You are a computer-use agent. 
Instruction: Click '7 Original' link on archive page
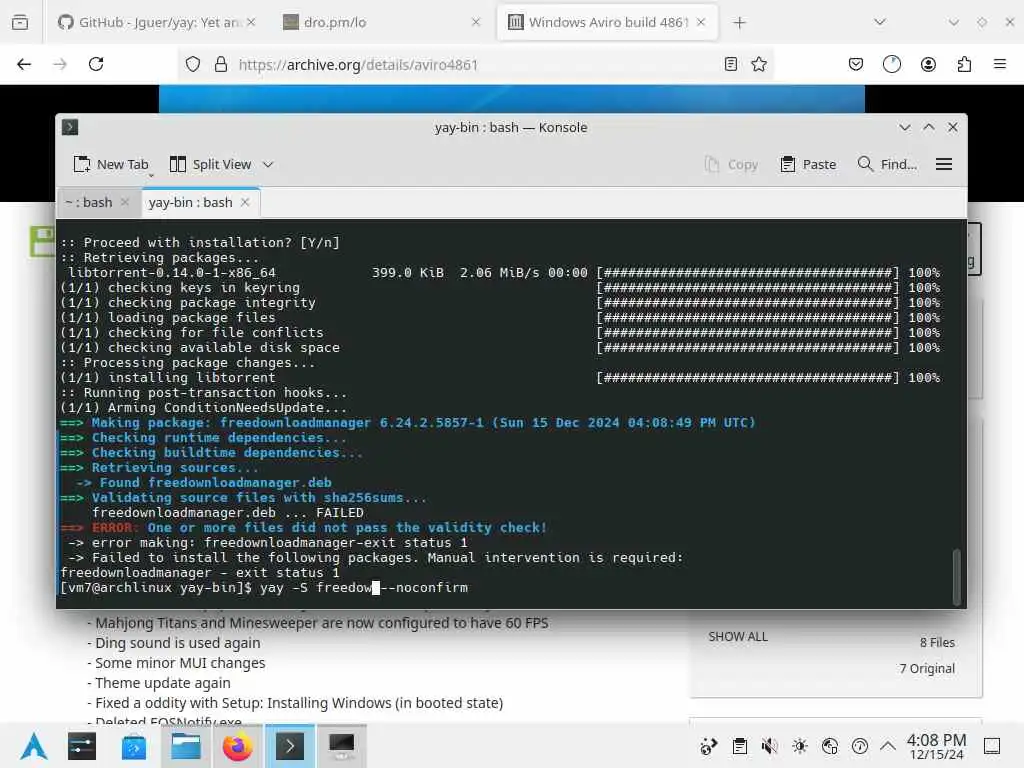pyautogui.click(x=927, y=669)
